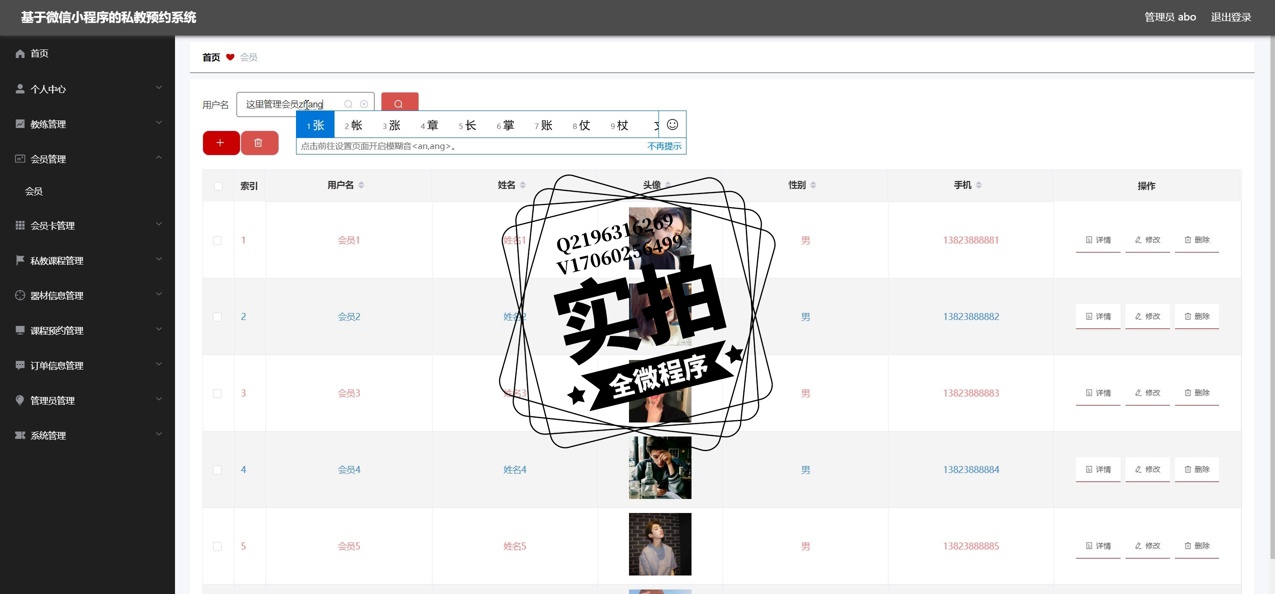The width and height of the screenshot is (1275, 594).
Task: Check the checkbox for row 会员5
Action: (217, 546)
